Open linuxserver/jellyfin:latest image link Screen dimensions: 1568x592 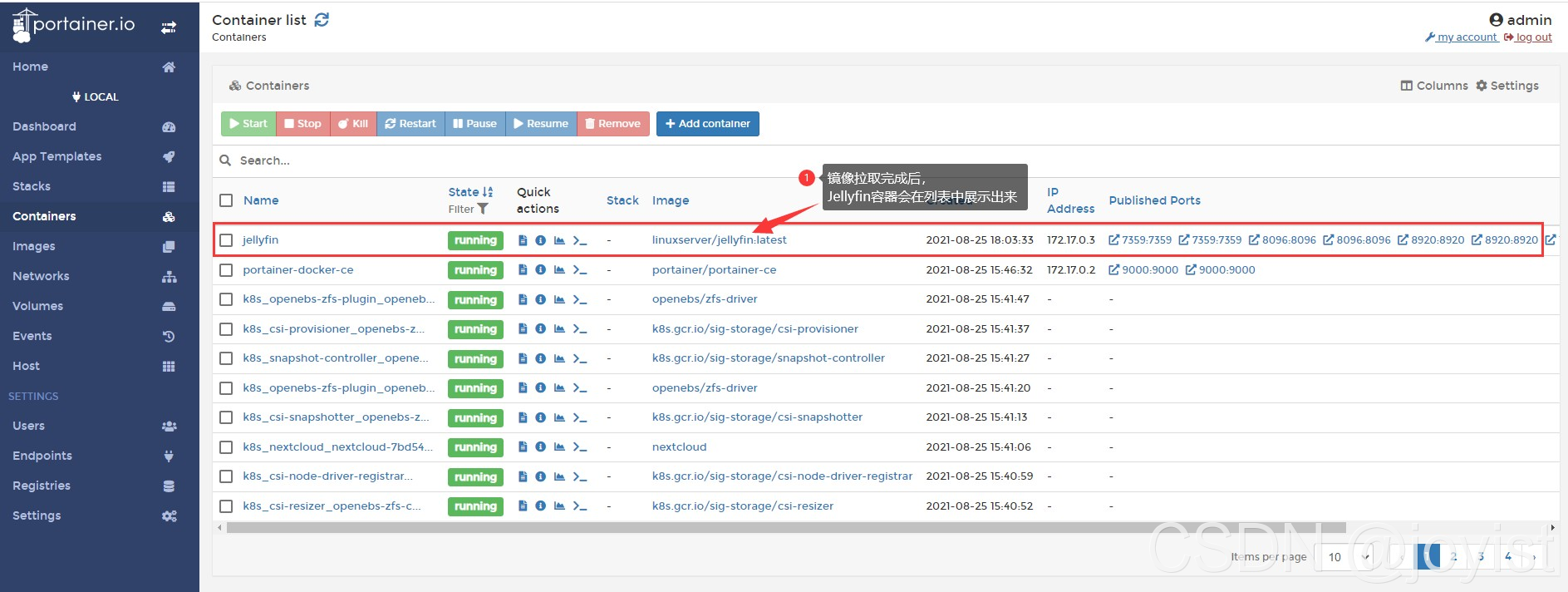(x=719, y=239)
